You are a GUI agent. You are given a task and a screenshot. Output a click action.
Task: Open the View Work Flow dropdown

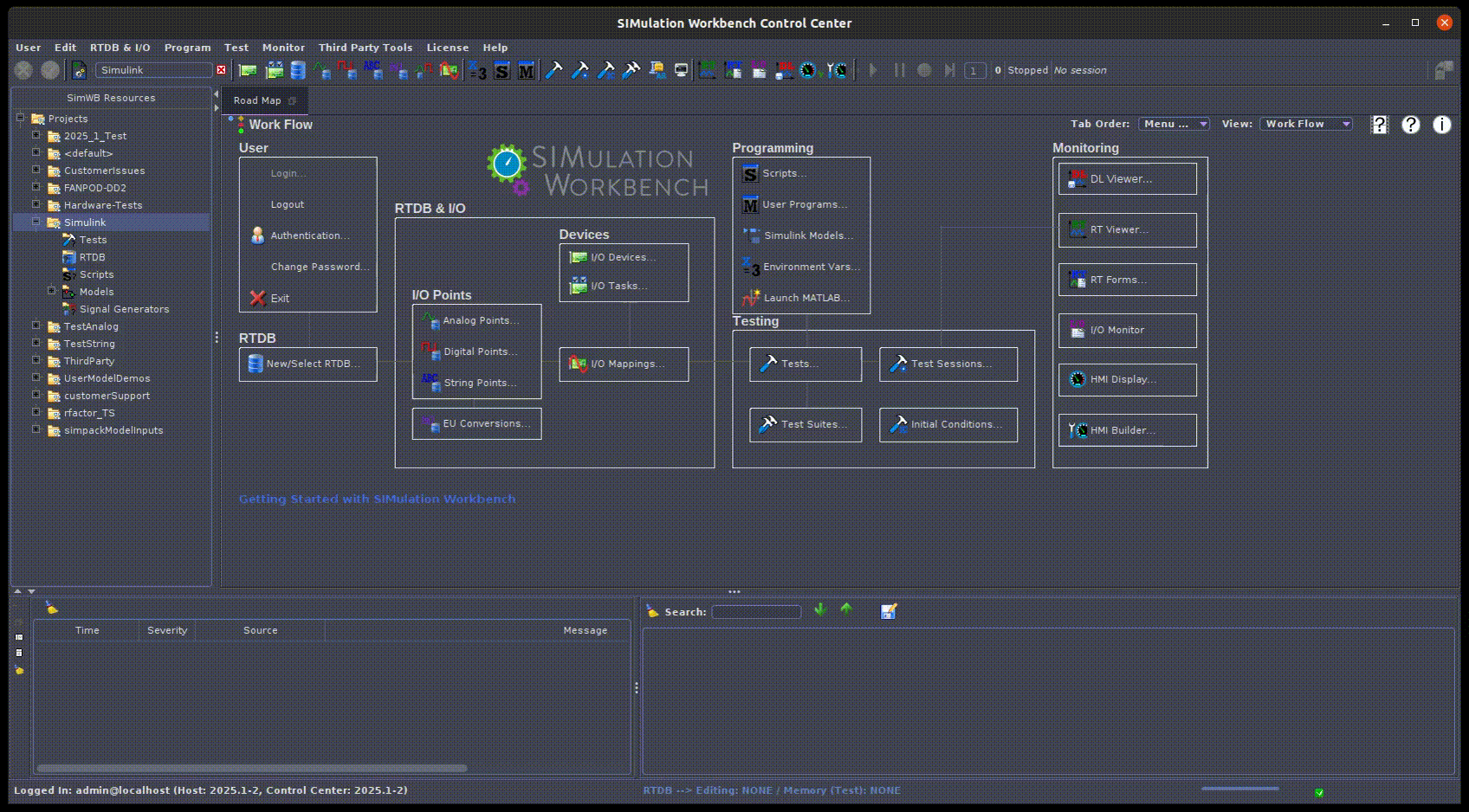(x=1305, y=124)
